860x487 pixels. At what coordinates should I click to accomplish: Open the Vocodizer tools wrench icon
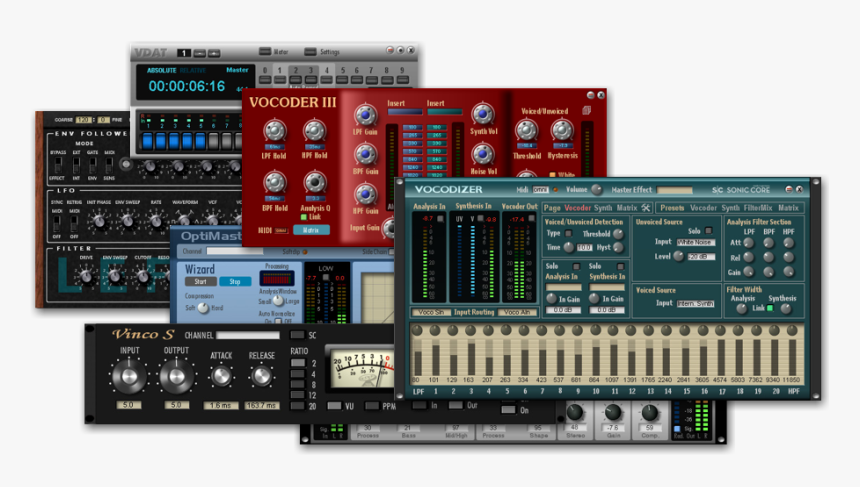(x=646, y=208)
